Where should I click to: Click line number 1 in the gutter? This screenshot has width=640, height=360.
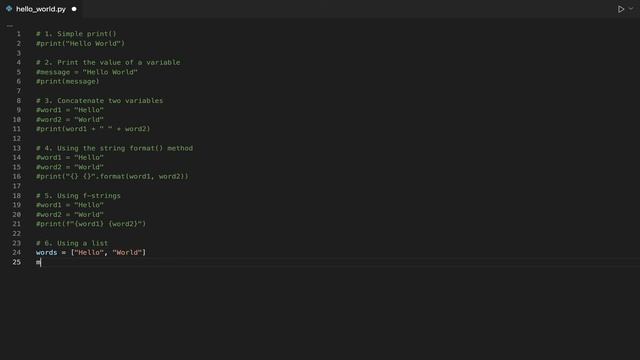pos(18,34)
